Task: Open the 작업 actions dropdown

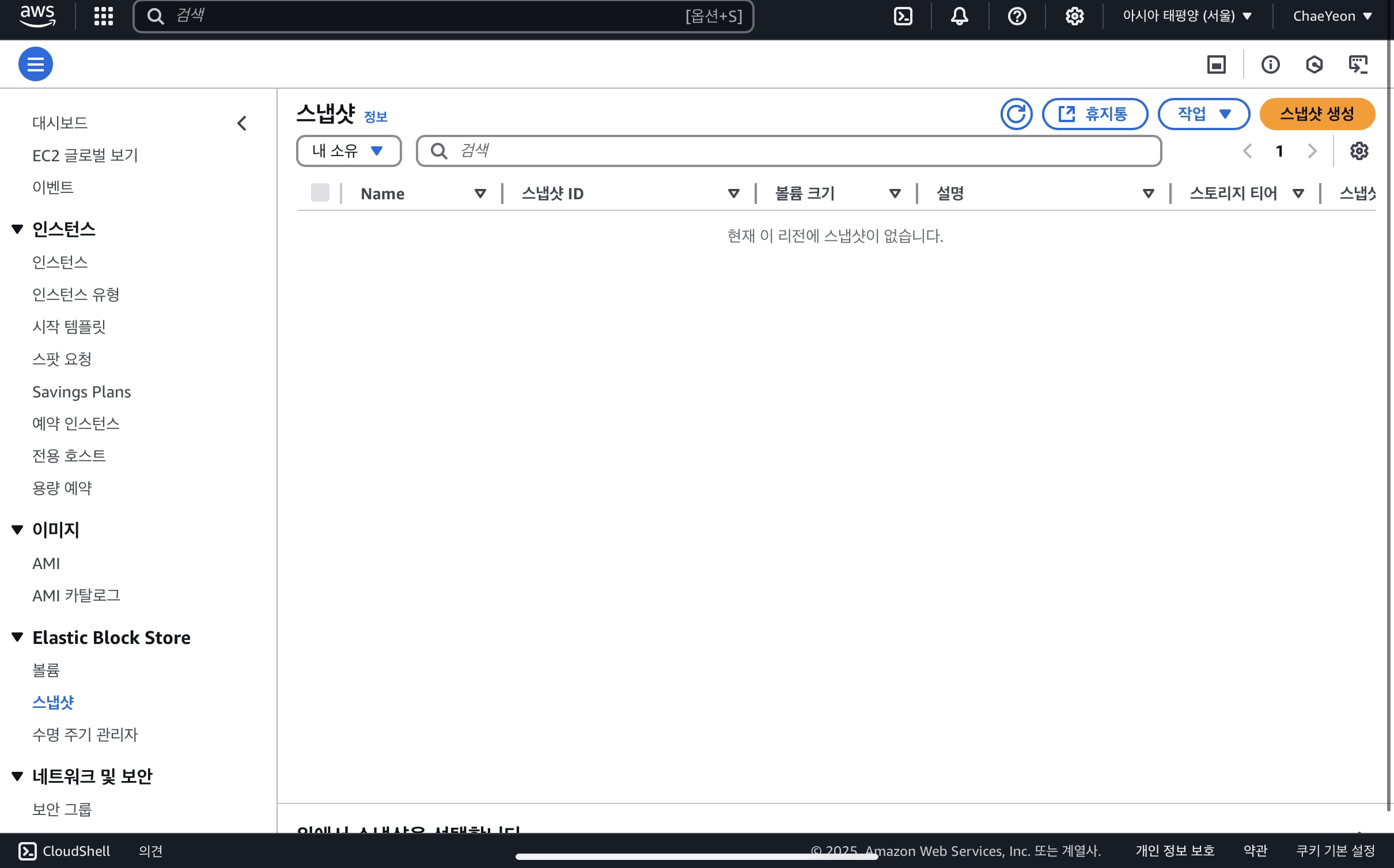Action: [1203, 114]
